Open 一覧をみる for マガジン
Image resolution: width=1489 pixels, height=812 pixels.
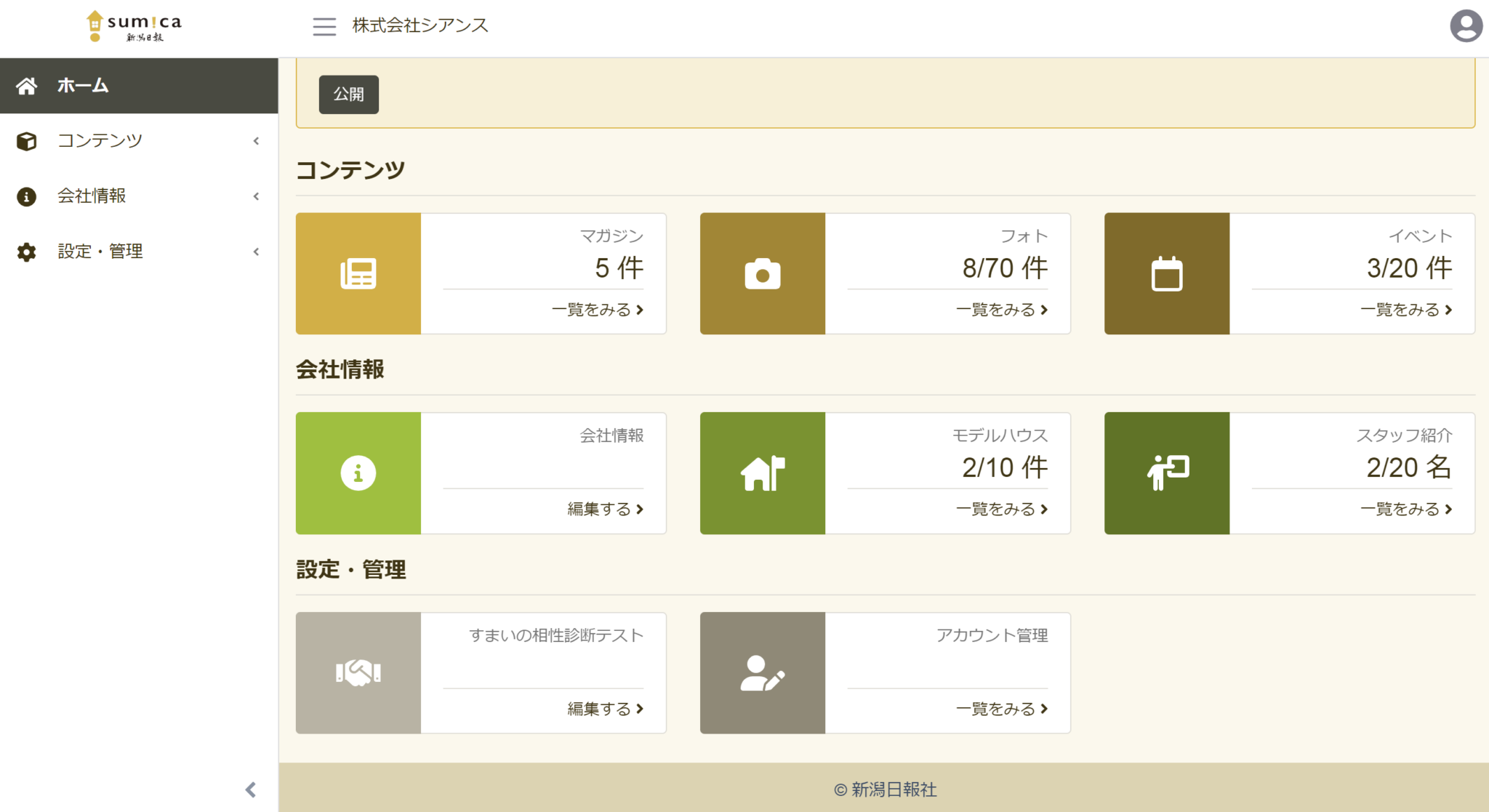[598, 310]
